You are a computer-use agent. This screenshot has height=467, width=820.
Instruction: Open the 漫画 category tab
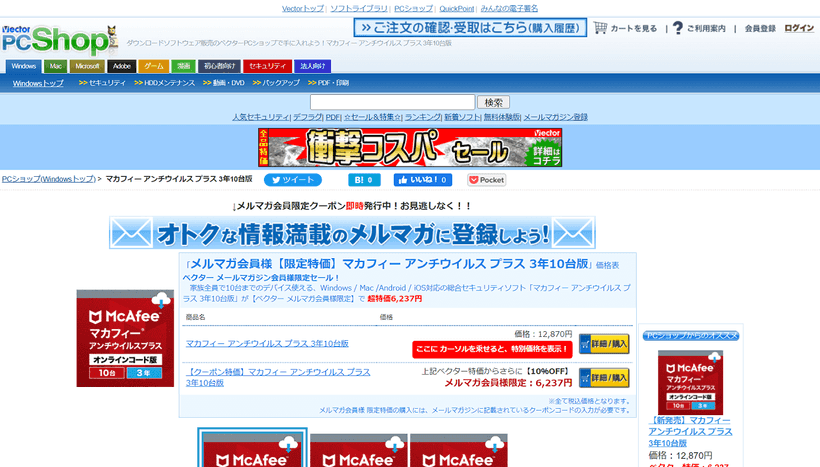tap(184, 66)
